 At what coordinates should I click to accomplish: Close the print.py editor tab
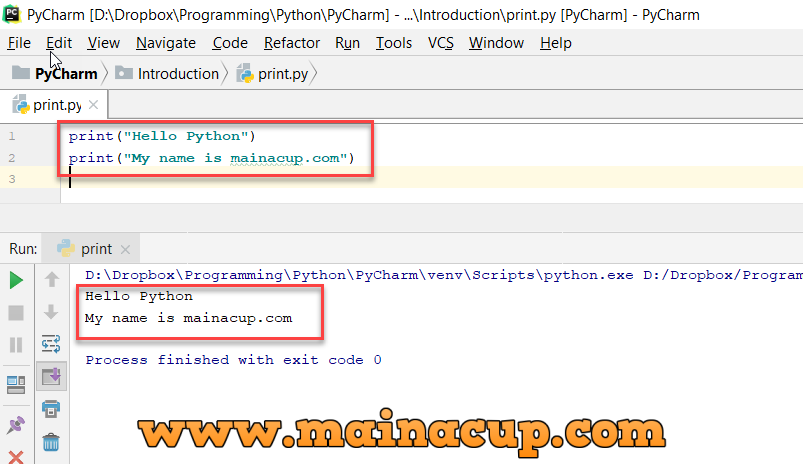pyautogui.click(x=93, y=105)
